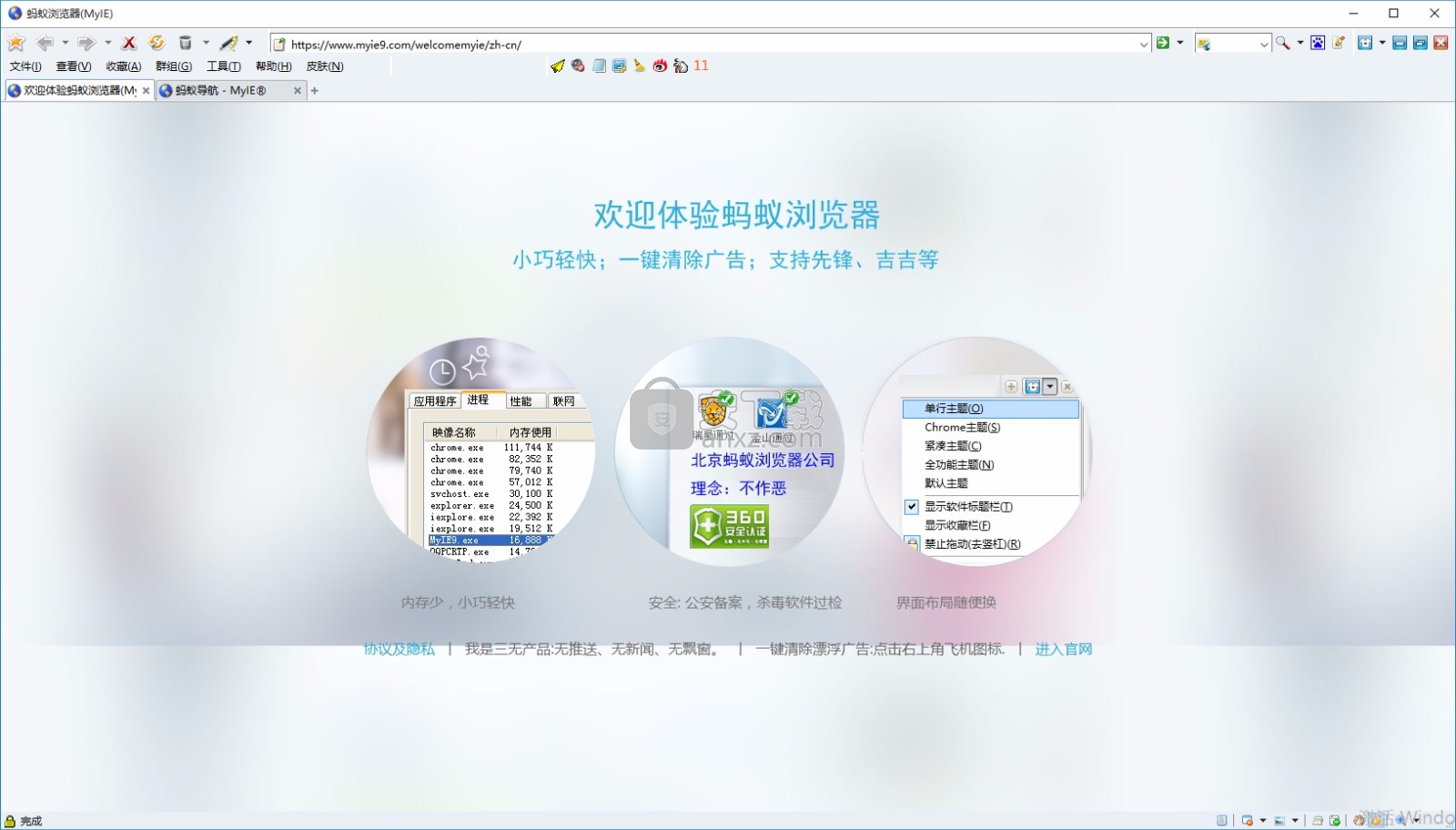The height and width of the screenshot is (830, 1456).
Task: Click the yellow paper airplane ad-clean icon
Action: tap(558, 66)
